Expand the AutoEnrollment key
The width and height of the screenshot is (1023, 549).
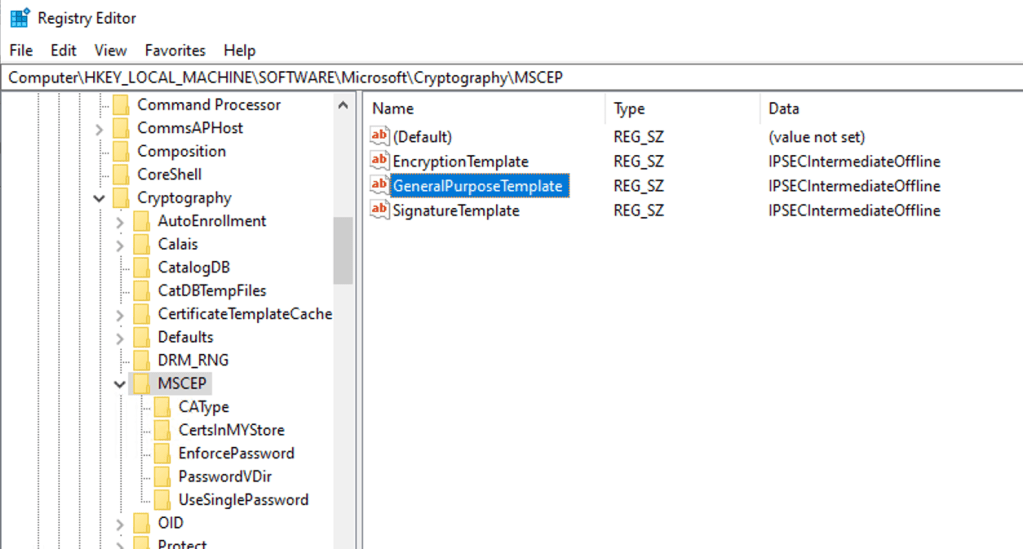point(119,221)
